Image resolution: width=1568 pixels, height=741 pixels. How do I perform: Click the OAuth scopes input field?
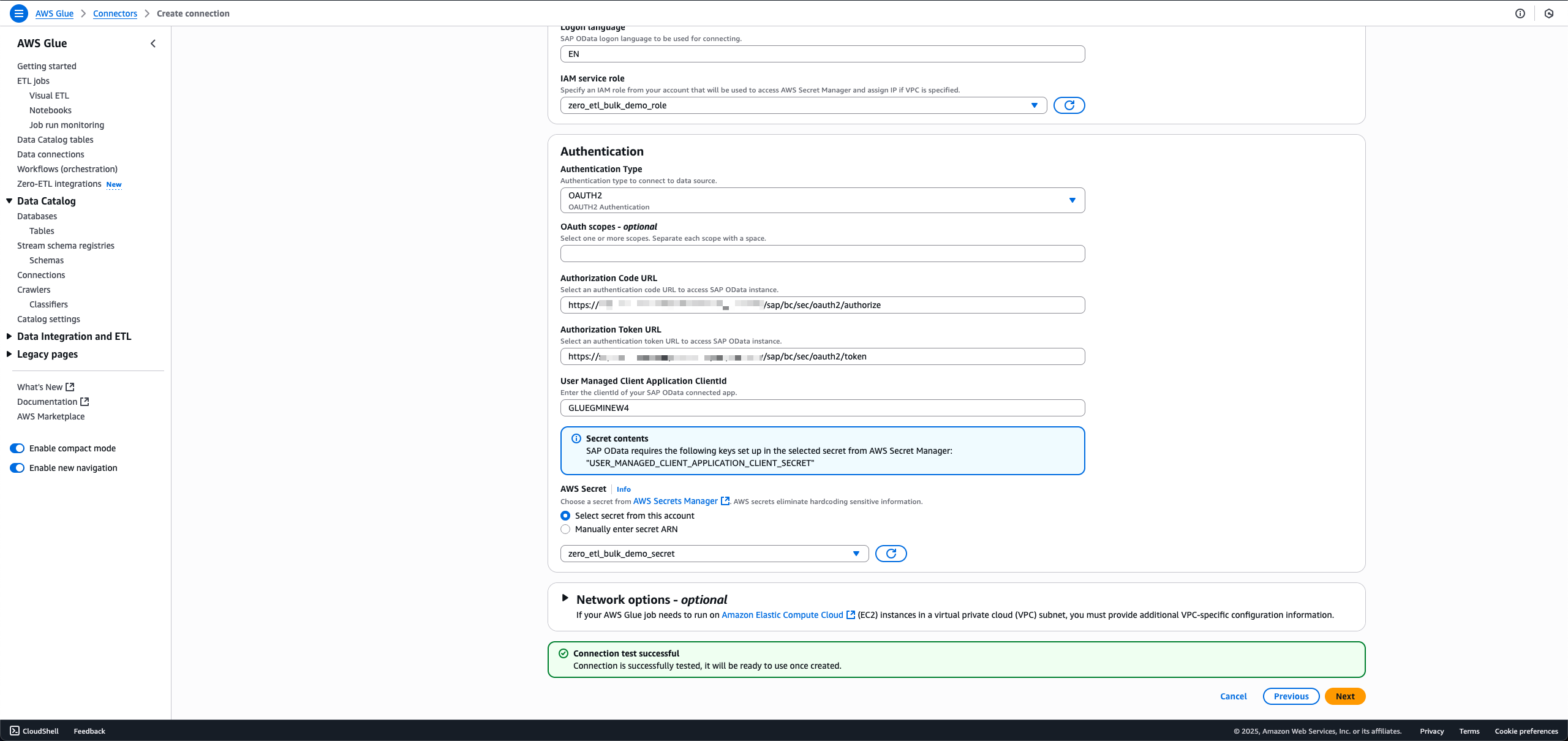pos(822,254)
